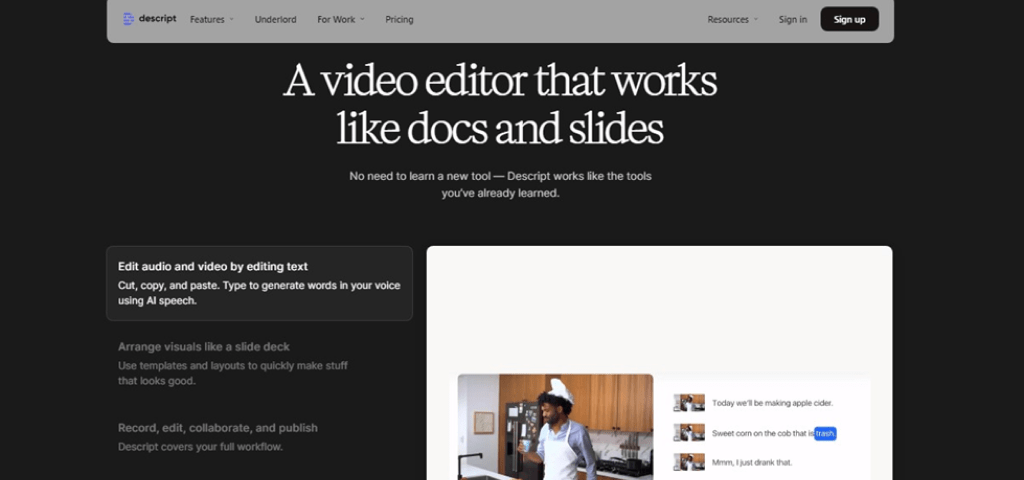
Task: Click the Descript logo icon
Action: (x=128, y=19)
